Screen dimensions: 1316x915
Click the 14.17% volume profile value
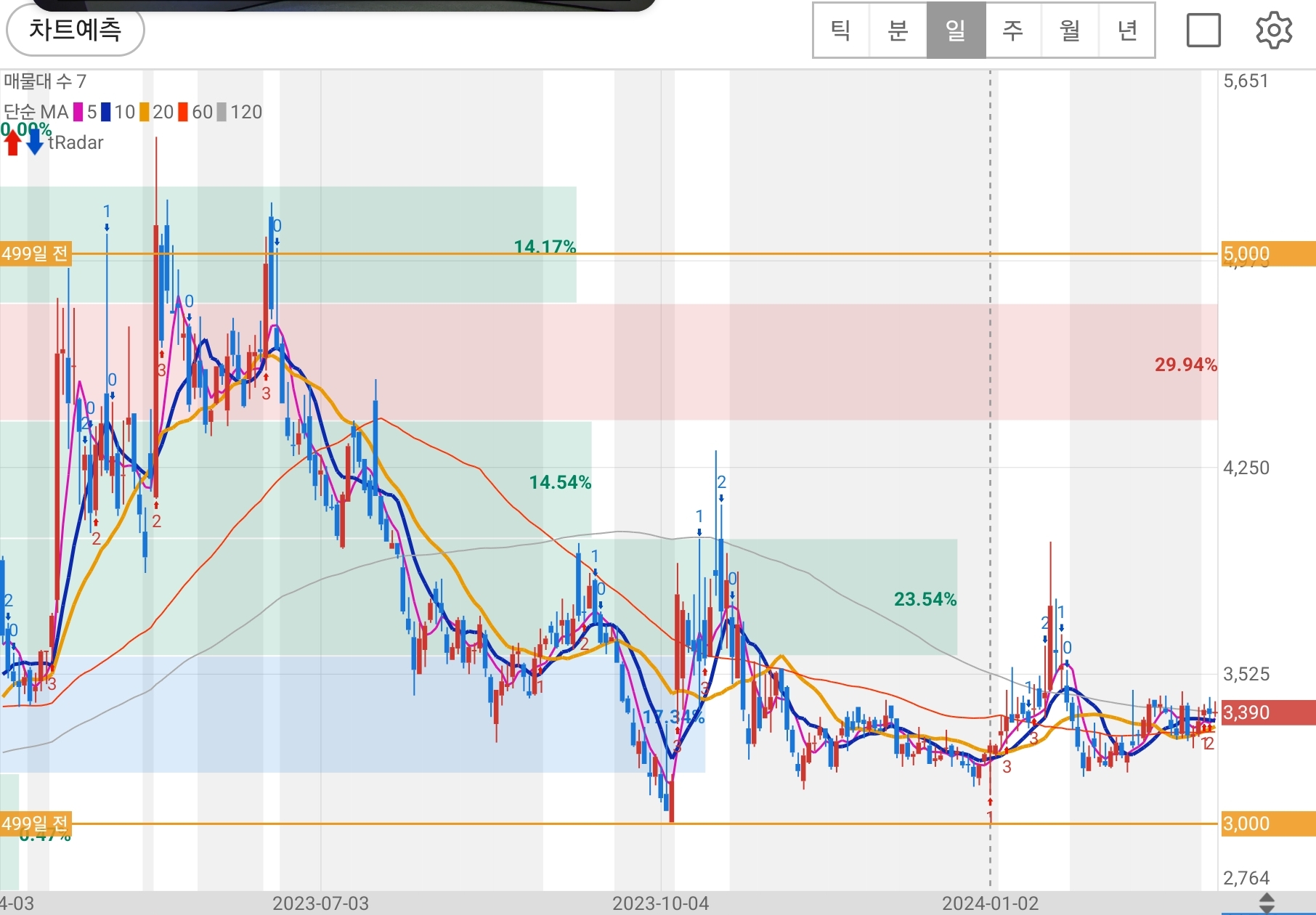coord(545,247)
